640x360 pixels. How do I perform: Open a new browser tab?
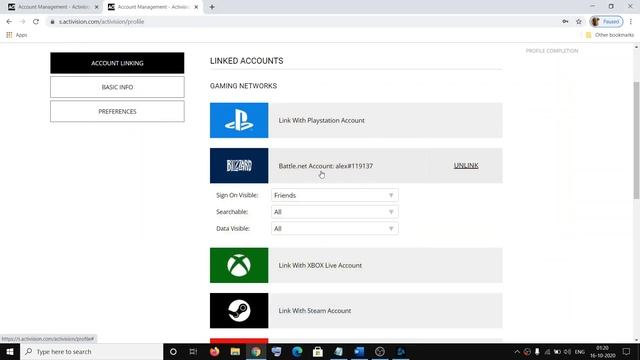coord(212,7)
